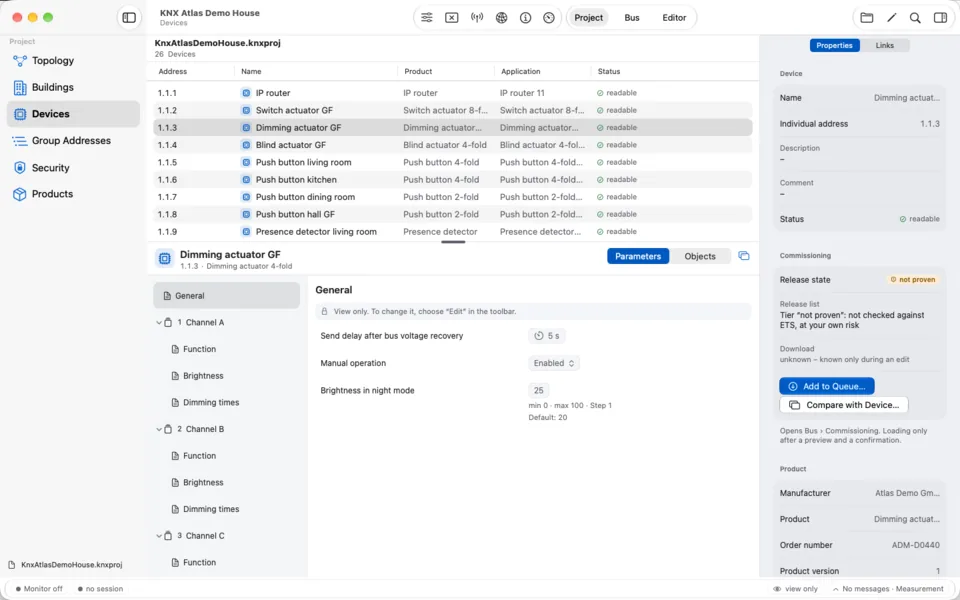
Task: Open Topology in the sidebar
Action: click(73, 61)
